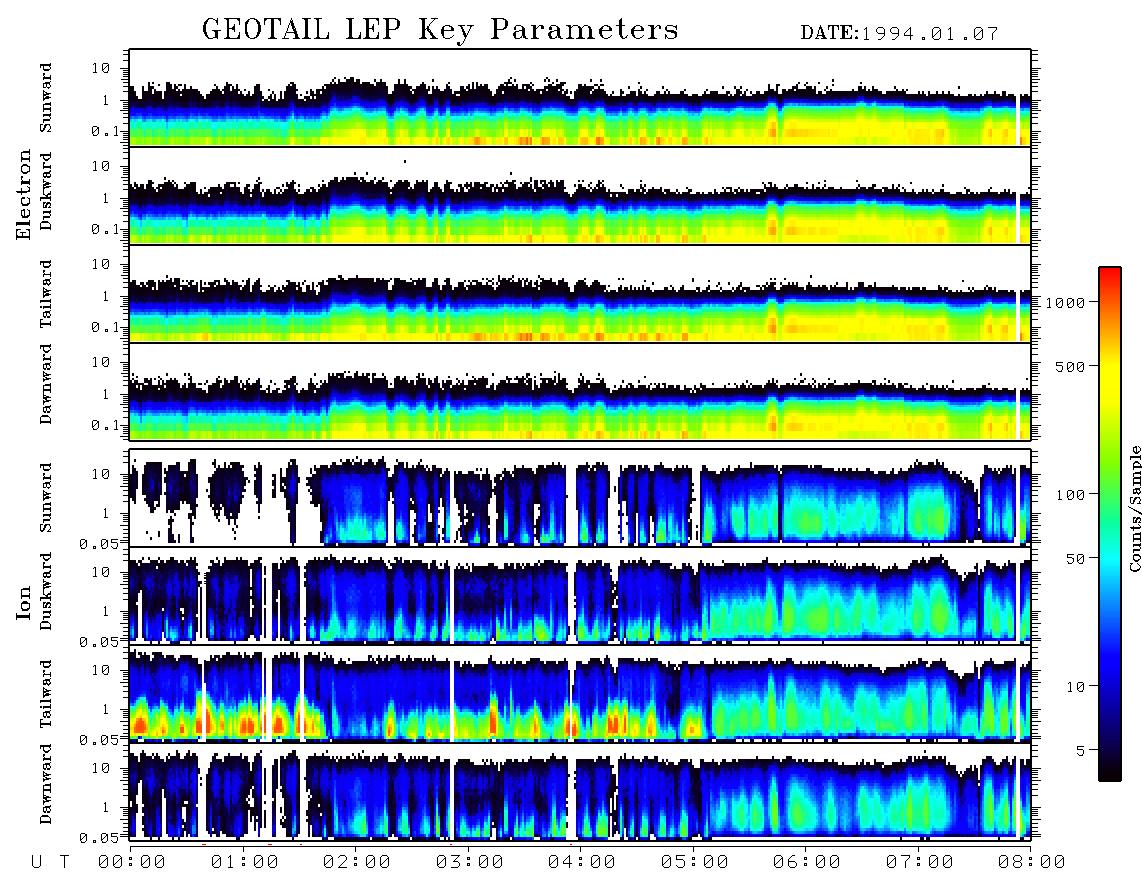
Task: Select the vertical "Electron" group label
Action: coord(24,195)
